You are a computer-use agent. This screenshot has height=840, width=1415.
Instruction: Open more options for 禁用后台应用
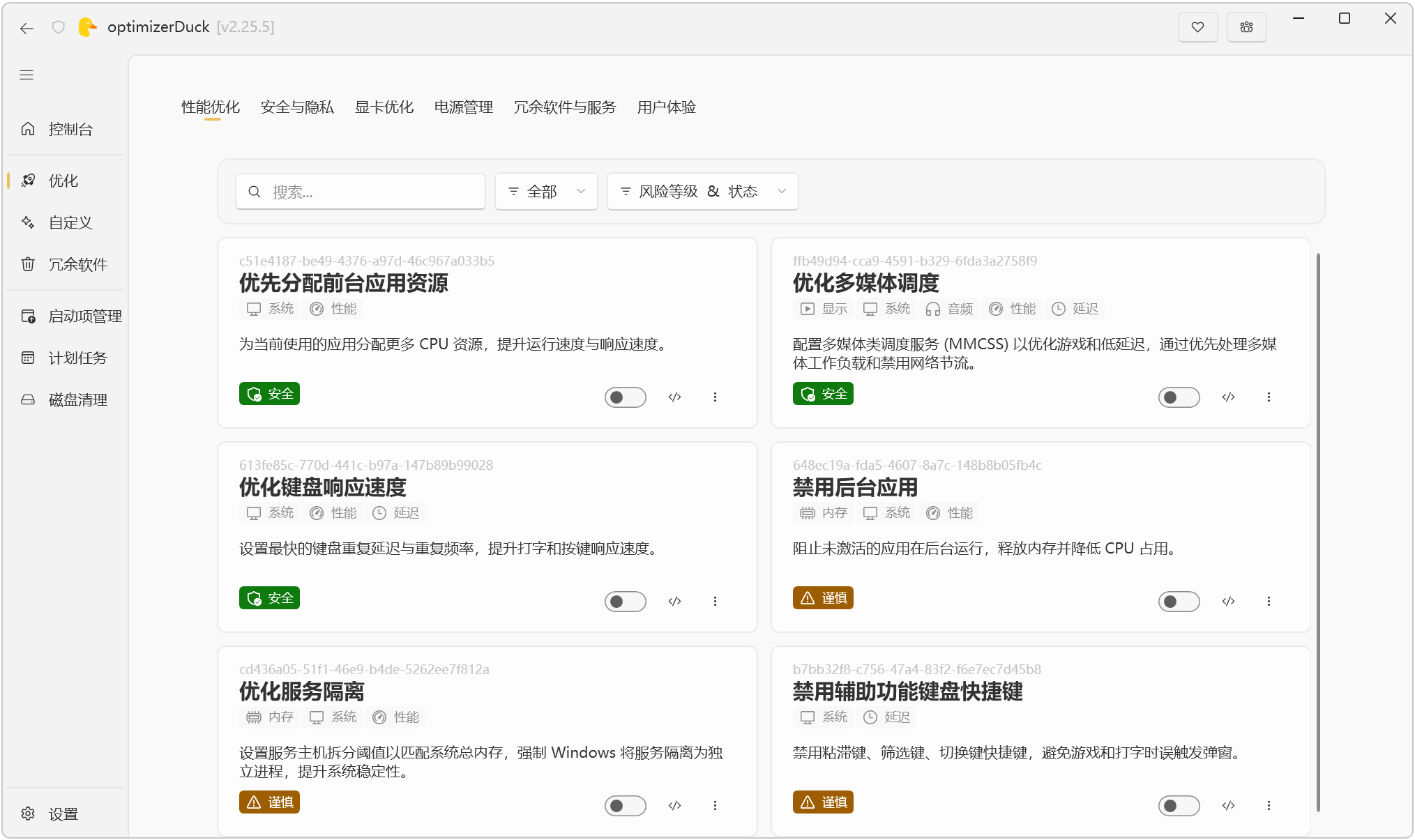1269,602
